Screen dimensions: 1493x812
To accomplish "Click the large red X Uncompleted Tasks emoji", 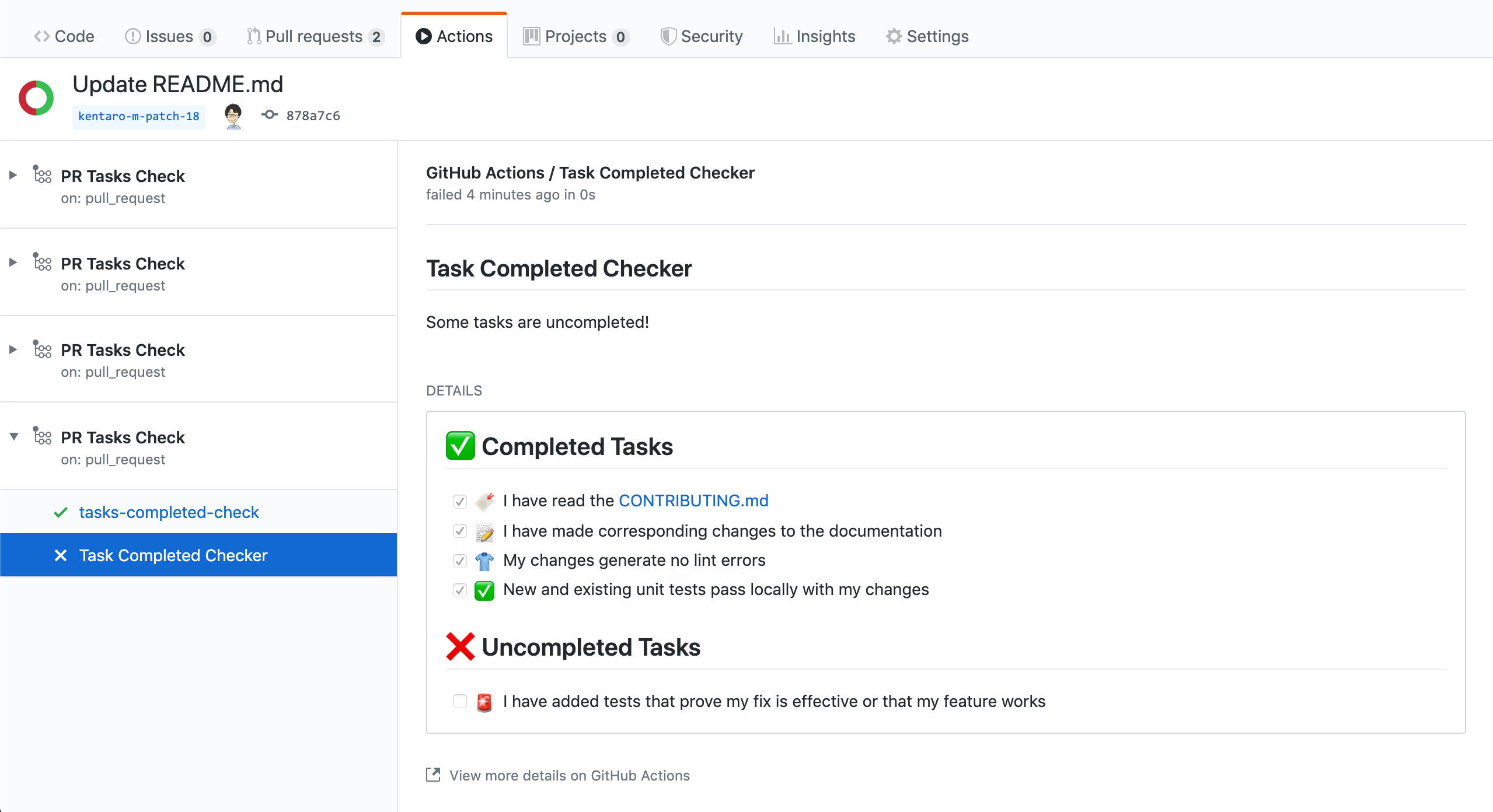I will pos(460,647).
